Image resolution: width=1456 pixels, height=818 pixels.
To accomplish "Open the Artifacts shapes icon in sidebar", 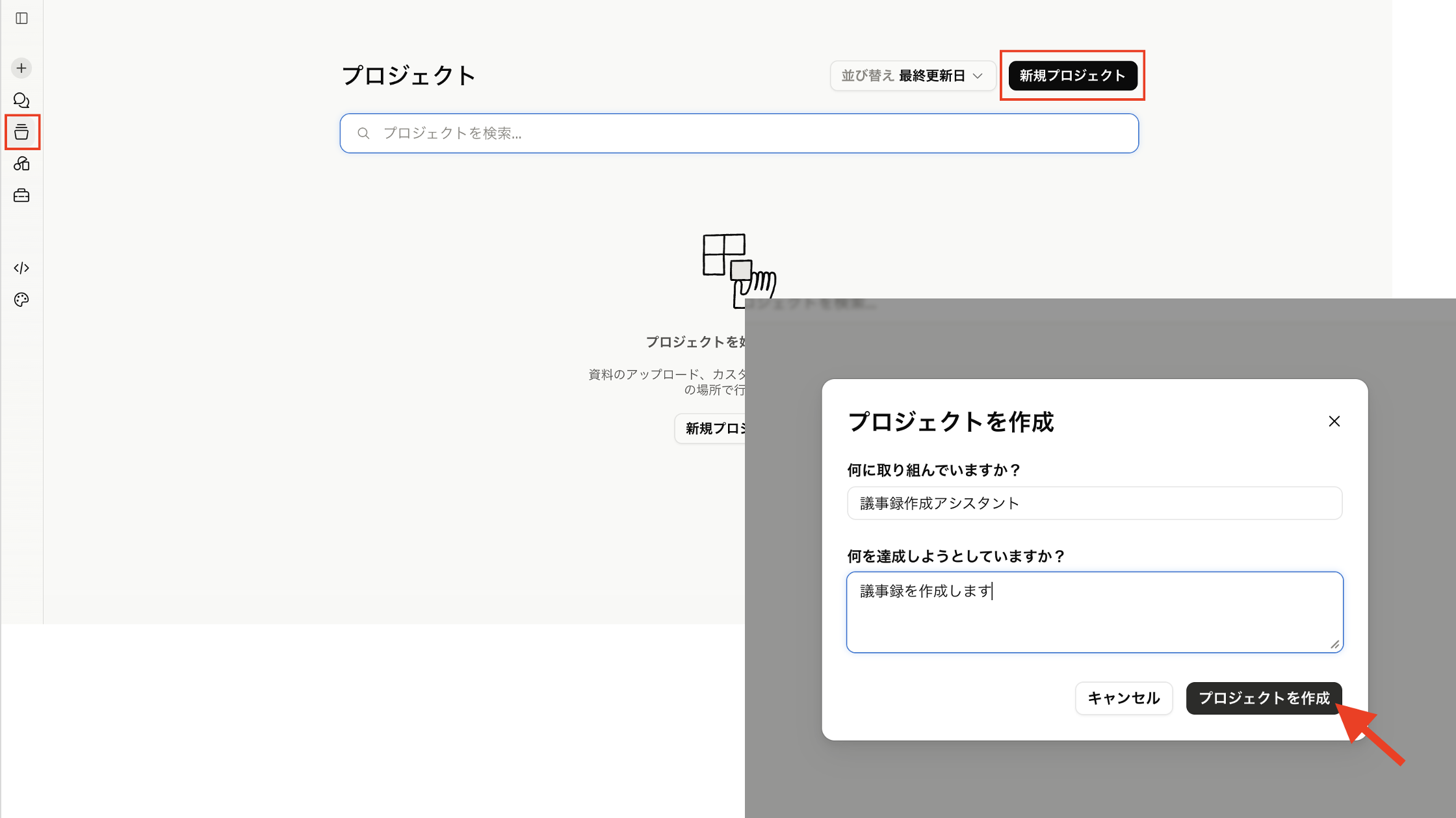I will click(21, 164).
